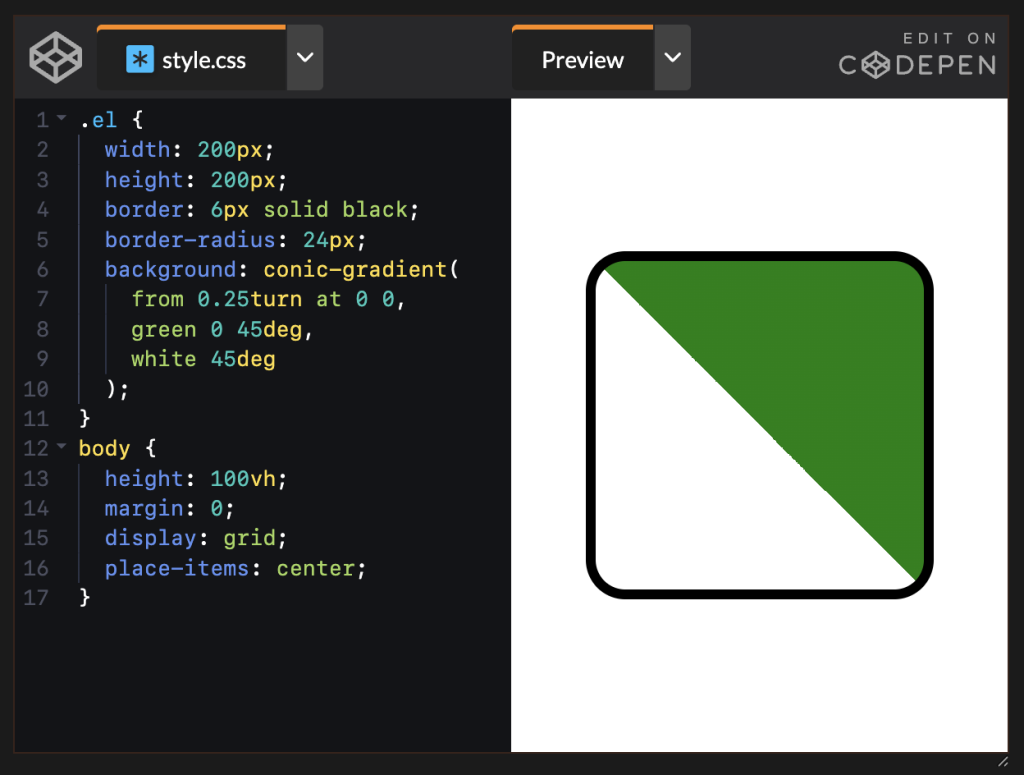Click the 'grid' value on line 15

tap(249, 538)
